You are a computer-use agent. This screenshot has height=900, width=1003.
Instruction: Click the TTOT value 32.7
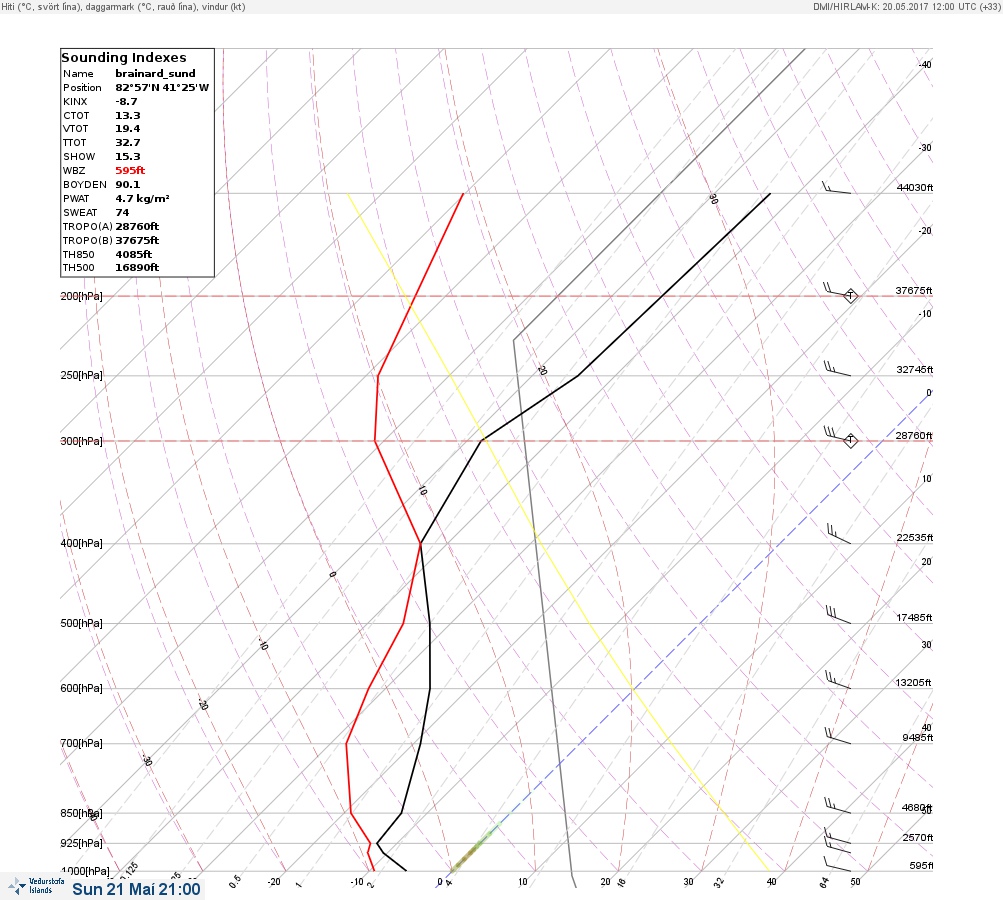pyautogui.click(x=128, y=143)
